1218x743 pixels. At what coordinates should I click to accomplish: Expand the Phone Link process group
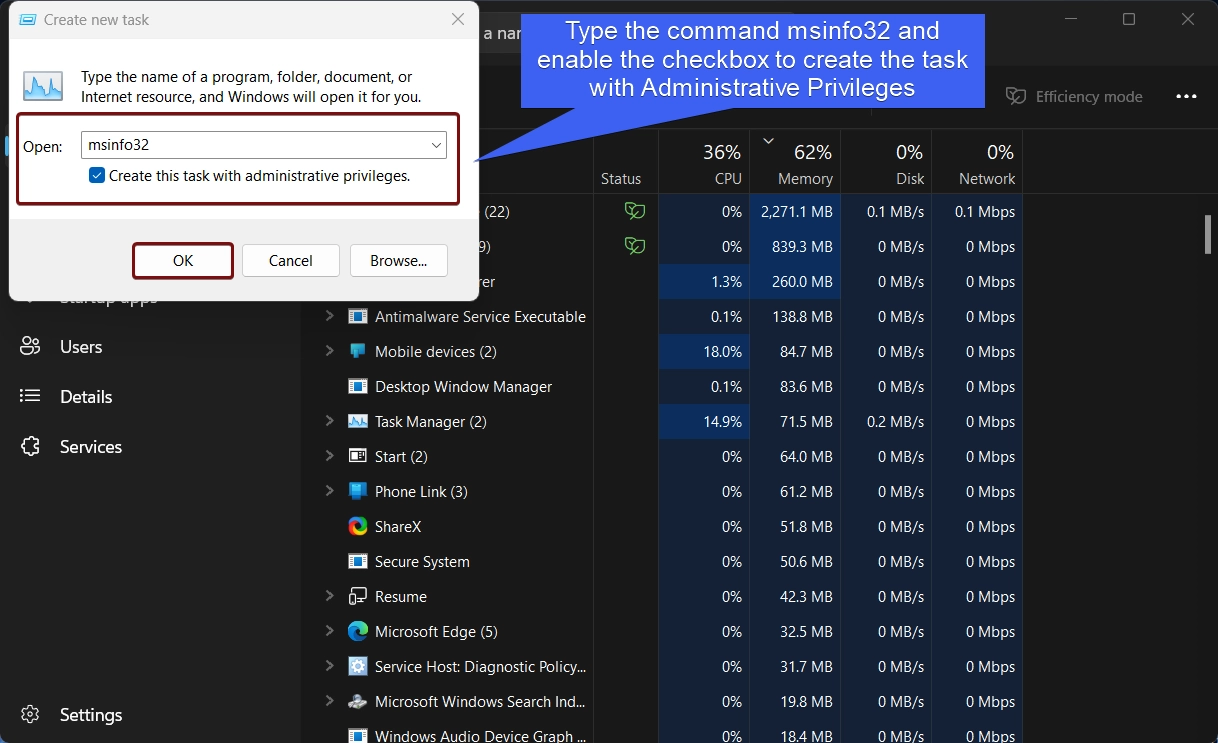coord(329,491)
